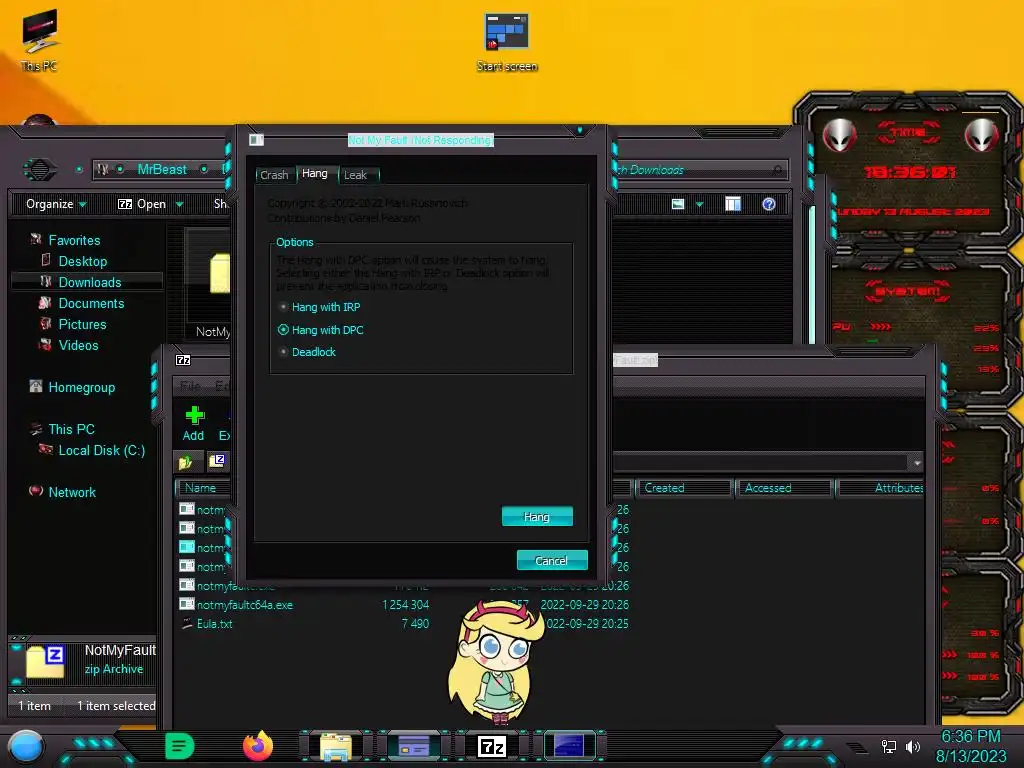Click the Add button in 7-Zip
Image resolution: width=1024 pixels, height=768 pixels.
[x=194, y=423]
